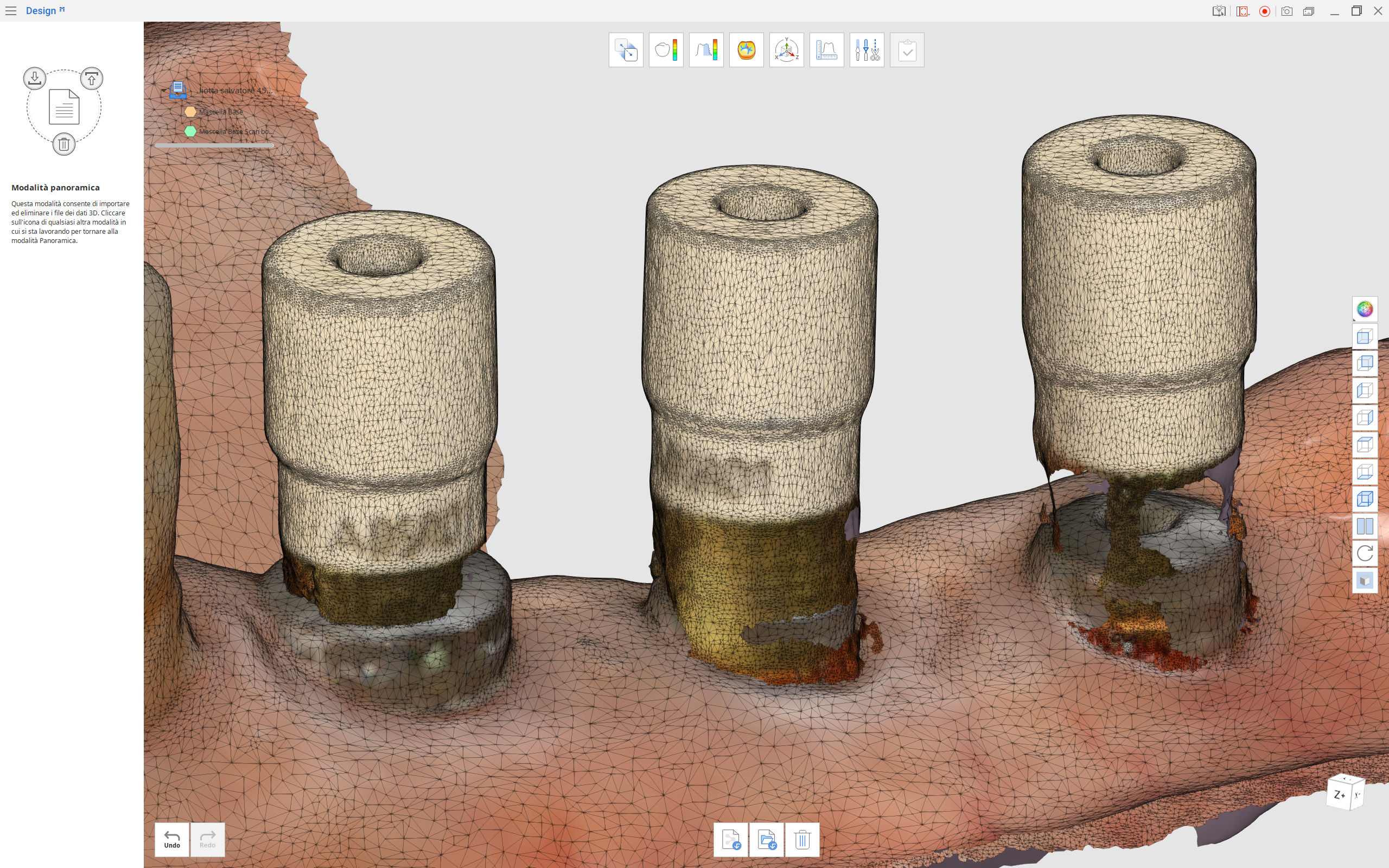1389x868 pixels.
Task: Open the tooth occlusion color map tool
Action: tap(746, 50)
